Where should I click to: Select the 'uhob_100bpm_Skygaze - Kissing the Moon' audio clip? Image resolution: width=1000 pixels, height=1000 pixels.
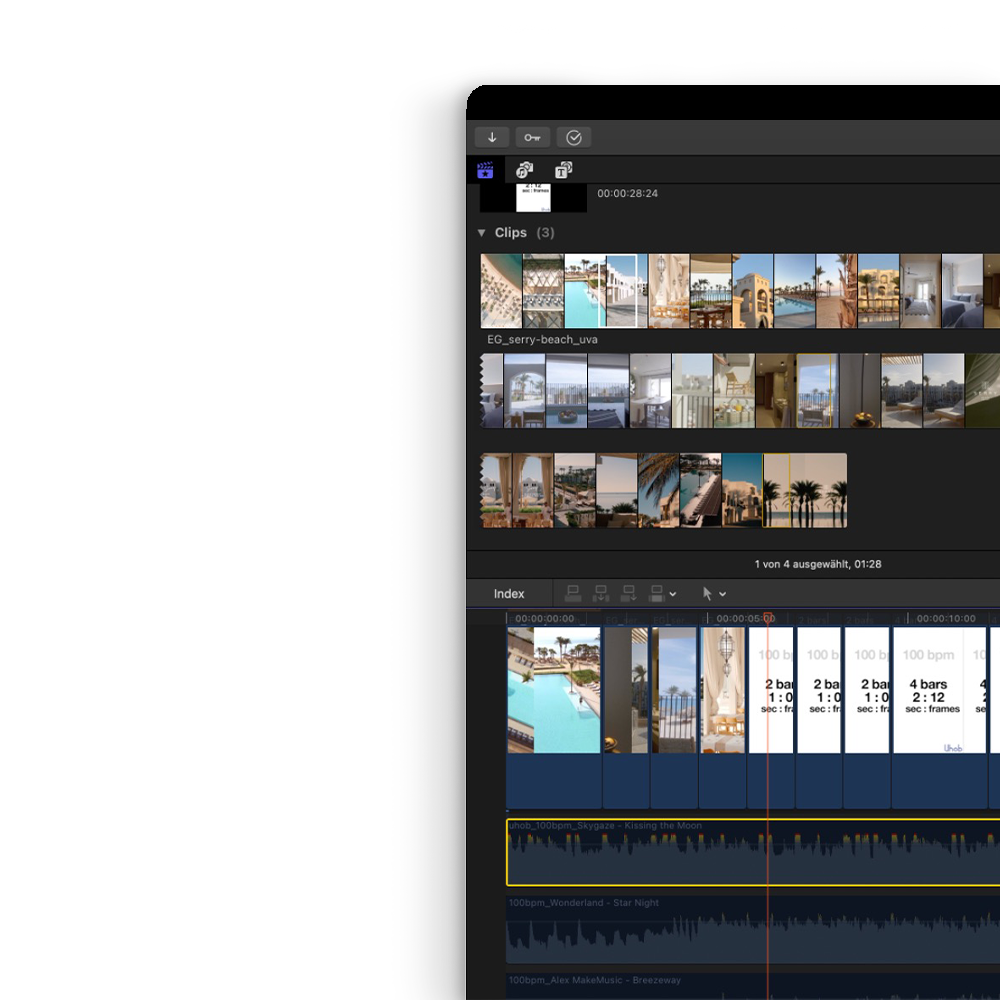click(753, 853)
